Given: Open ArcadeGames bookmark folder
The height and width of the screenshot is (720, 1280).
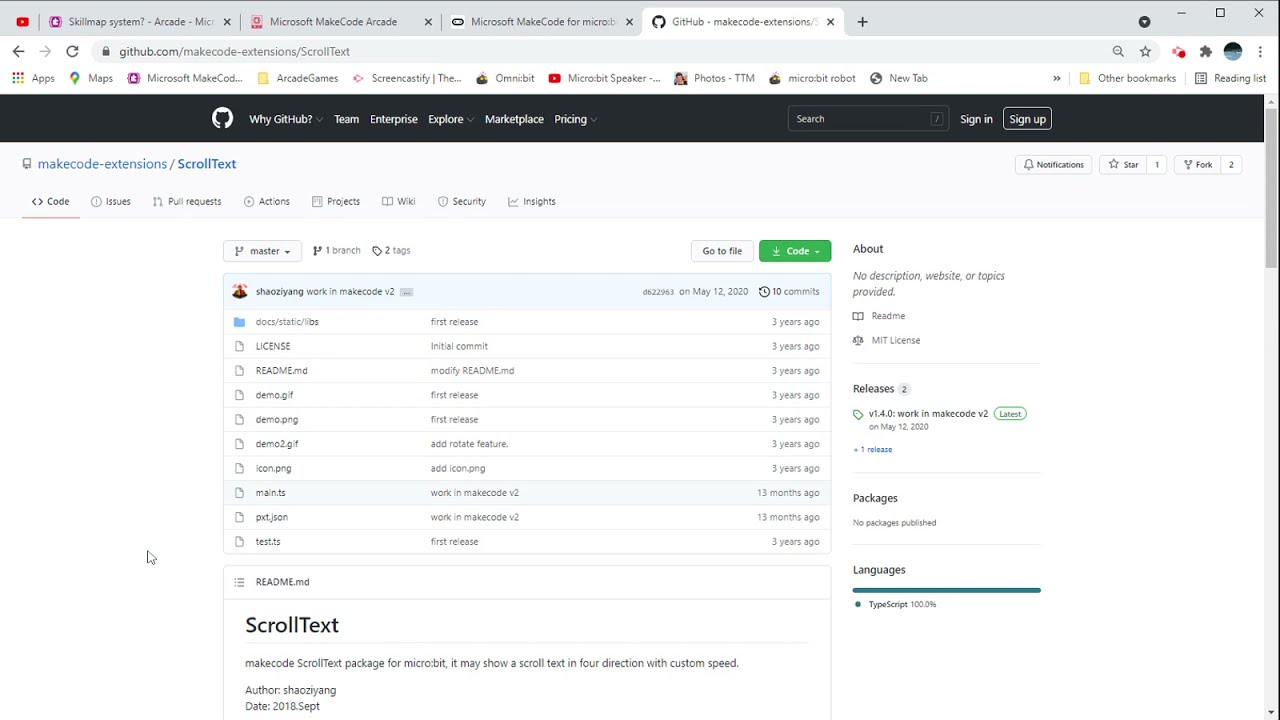Looking at the screenshot, I should point(298,78).
